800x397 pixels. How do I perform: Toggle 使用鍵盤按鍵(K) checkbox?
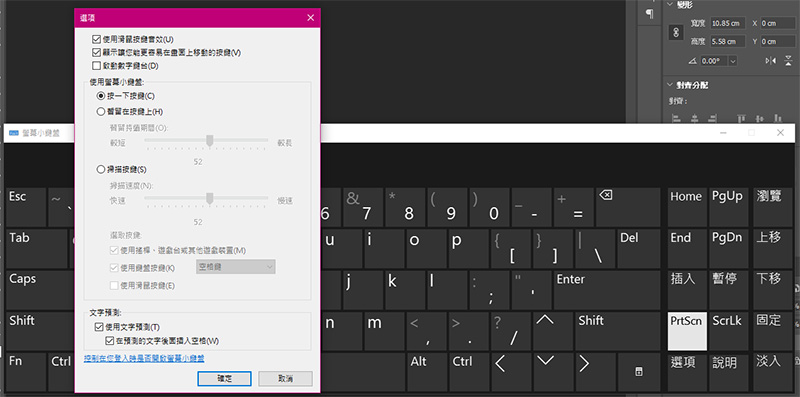click(114, 267)
